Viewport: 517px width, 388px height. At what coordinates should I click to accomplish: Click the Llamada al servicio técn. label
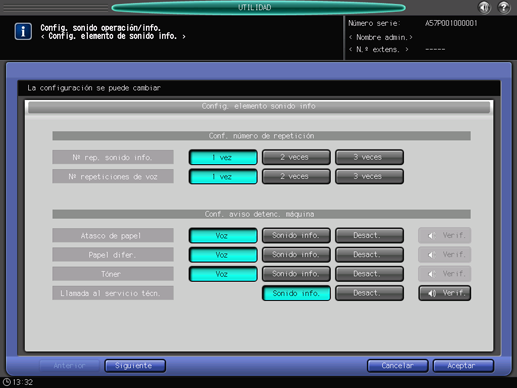[x=113, y=293]
